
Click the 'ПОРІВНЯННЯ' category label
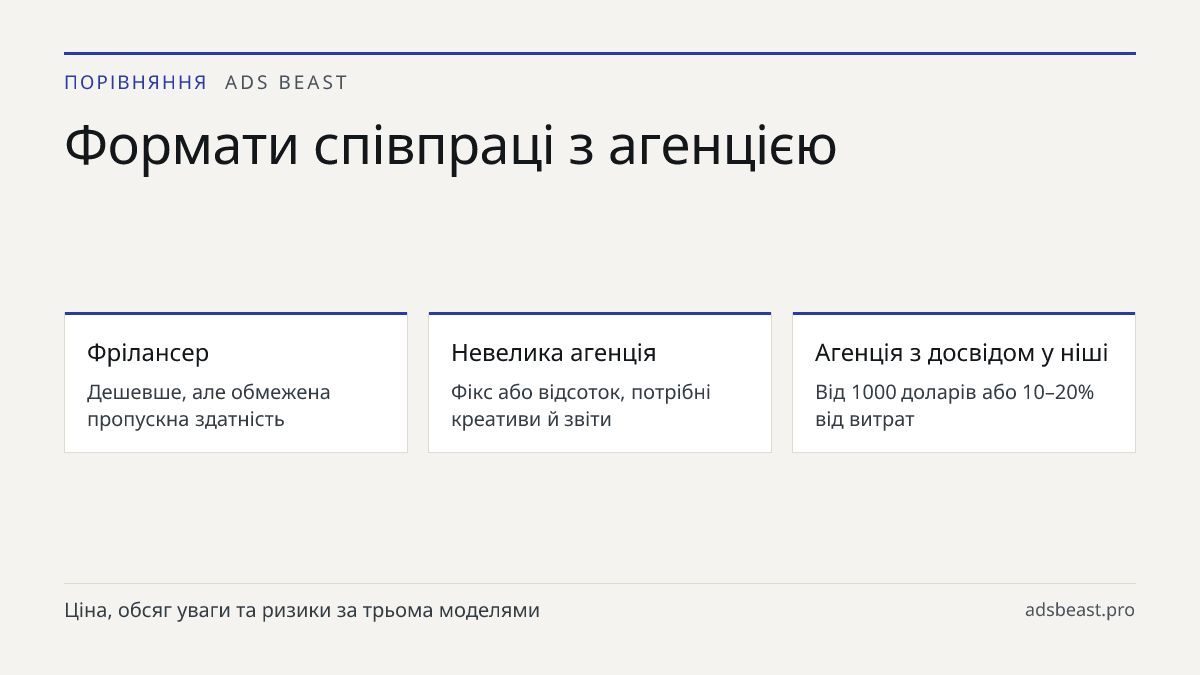pos(136,83)
